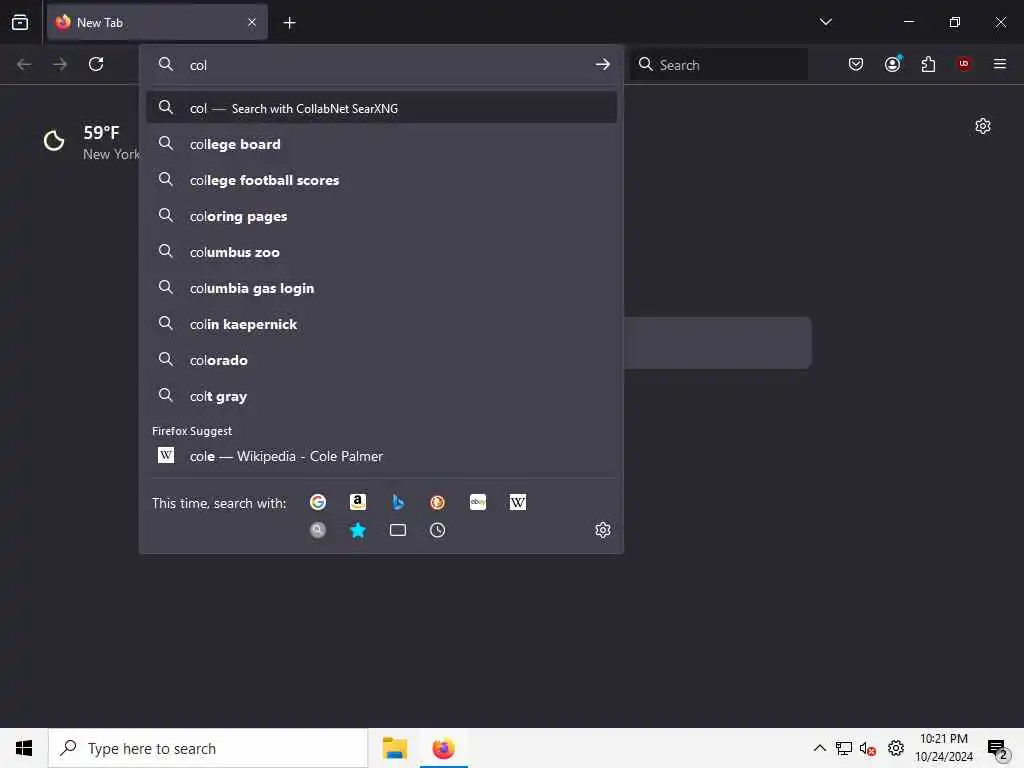Open the Windows Start menu
This screenshot has width=1024, height=768.
(x=24, y=748)
